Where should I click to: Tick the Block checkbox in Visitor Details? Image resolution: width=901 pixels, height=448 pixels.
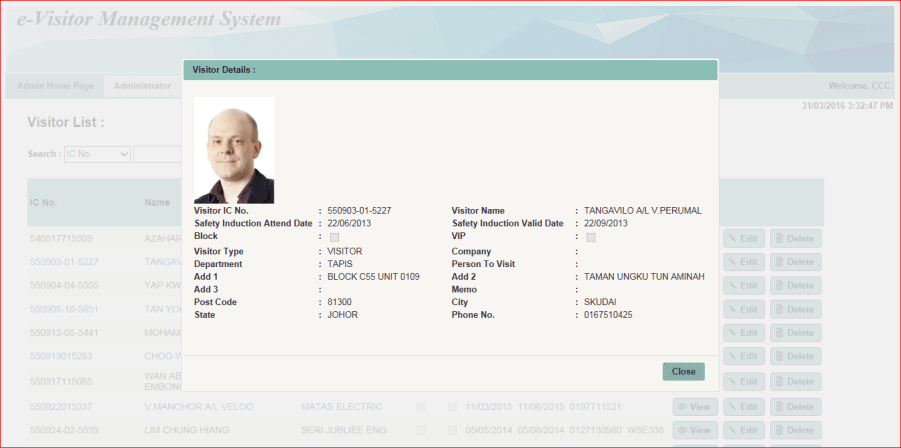334,237
